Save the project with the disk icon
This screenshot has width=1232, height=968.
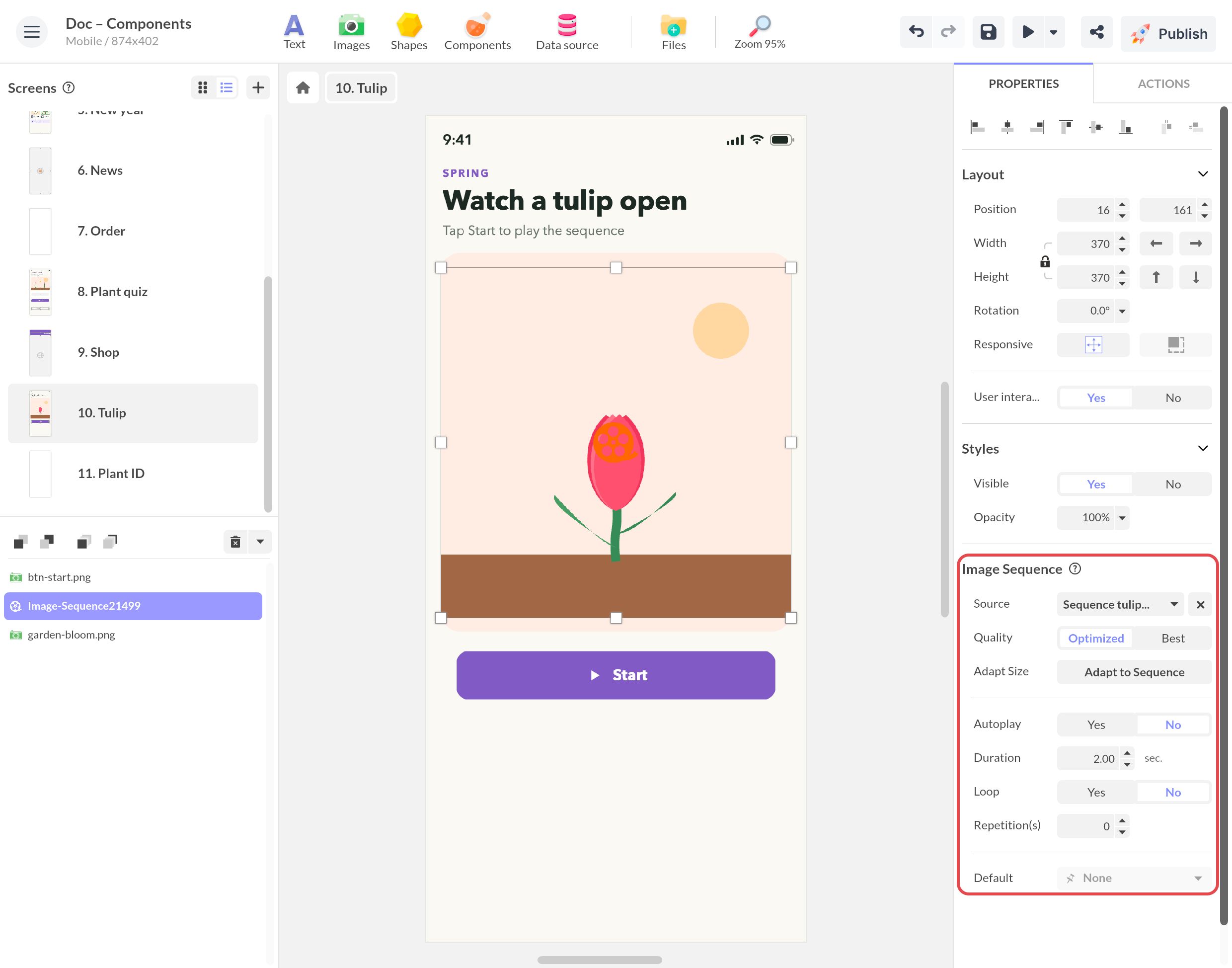989,32
